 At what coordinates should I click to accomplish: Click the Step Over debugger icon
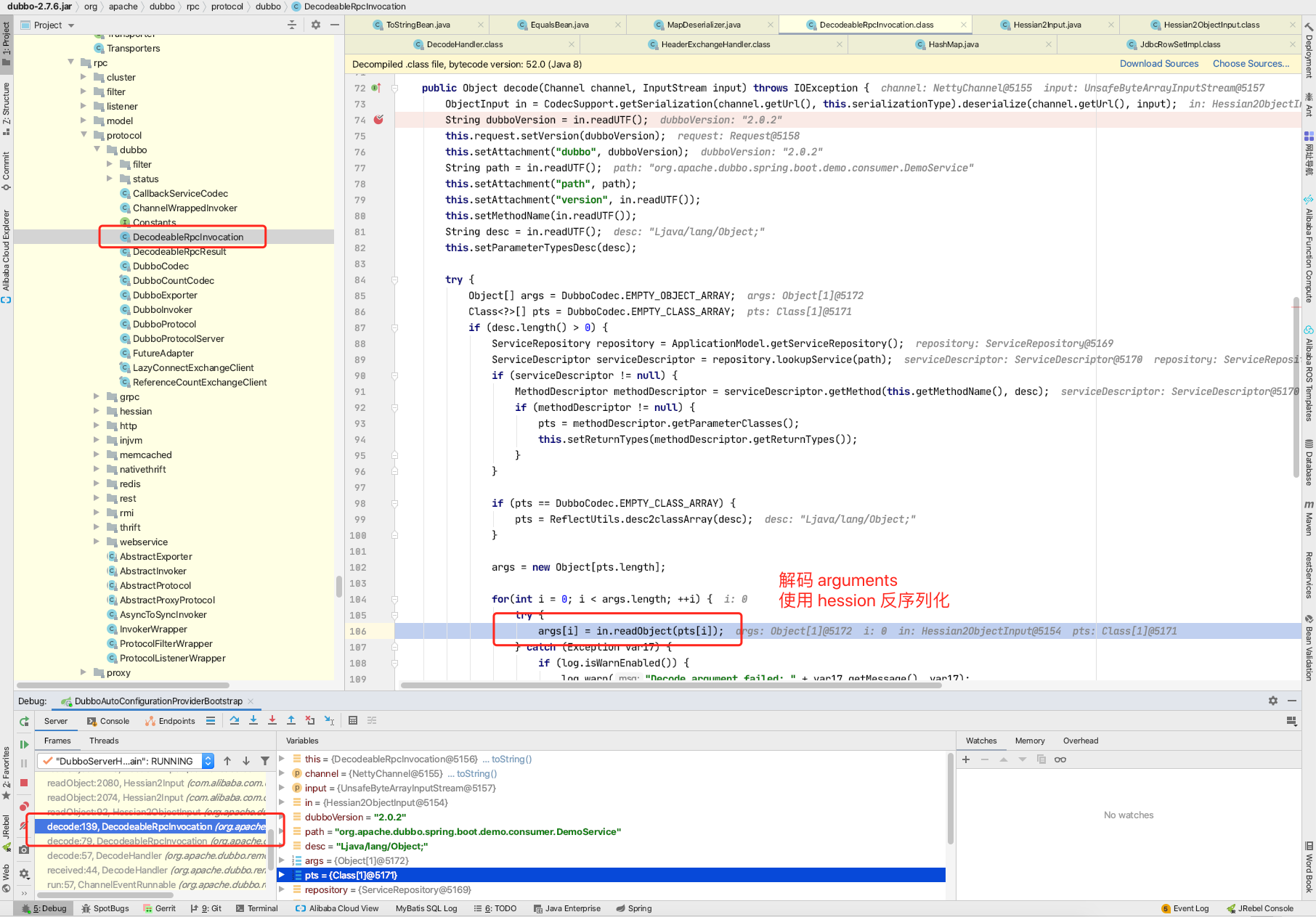pos(235,720)
